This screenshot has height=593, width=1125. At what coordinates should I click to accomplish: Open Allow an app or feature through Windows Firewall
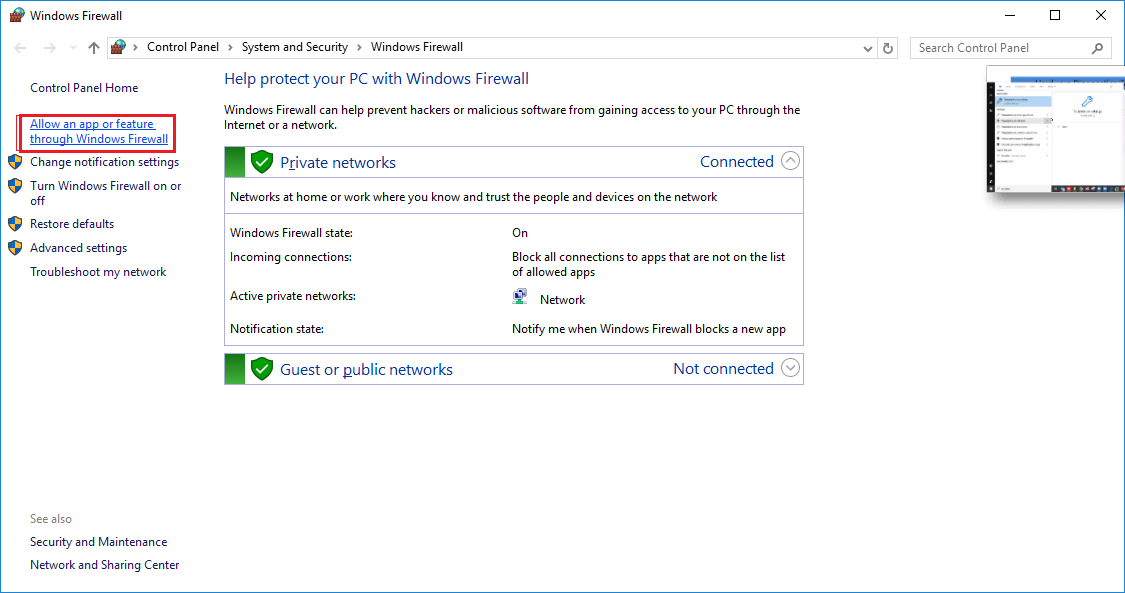[x=99, y=131]
